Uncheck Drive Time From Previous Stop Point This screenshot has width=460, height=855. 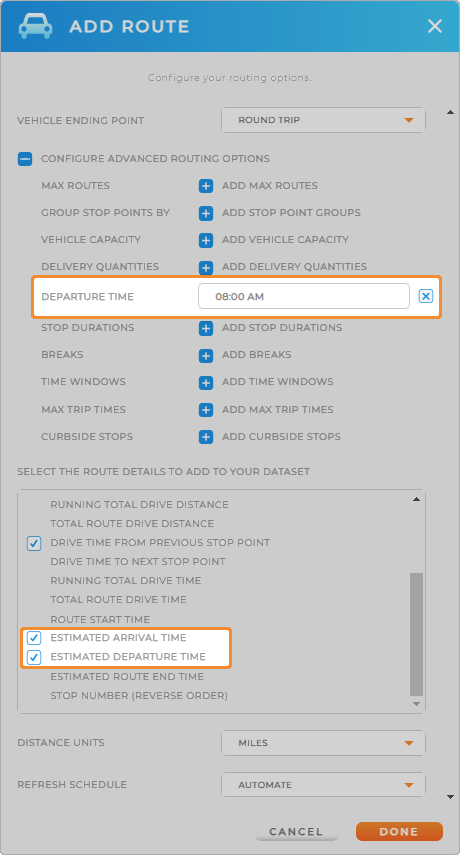[x=34, y=543]
